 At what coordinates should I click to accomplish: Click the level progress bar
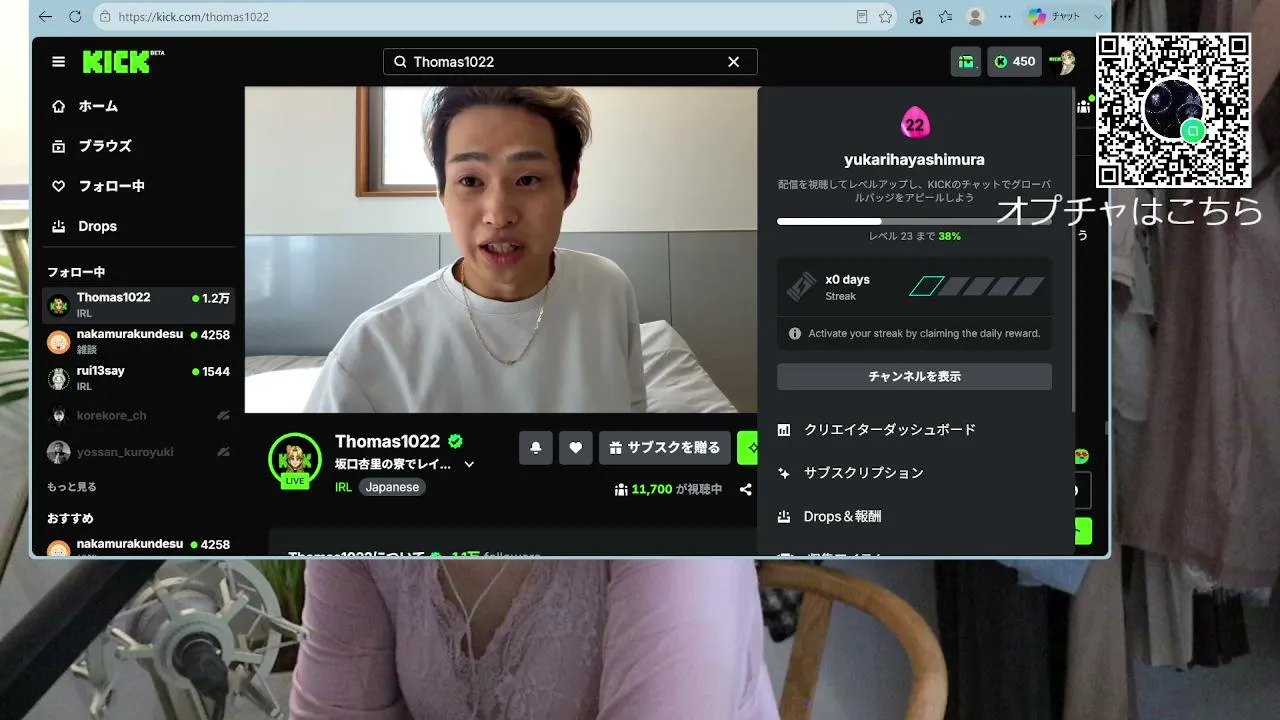914,221
